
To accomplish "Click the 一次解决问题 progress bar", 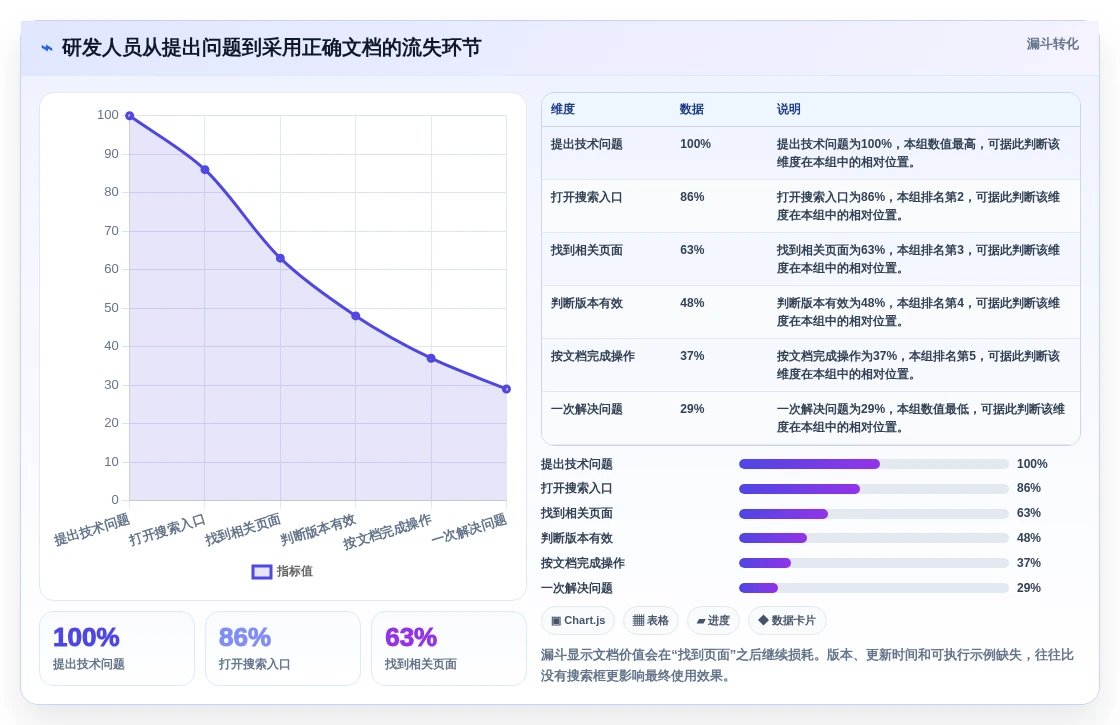I will 874,588.
